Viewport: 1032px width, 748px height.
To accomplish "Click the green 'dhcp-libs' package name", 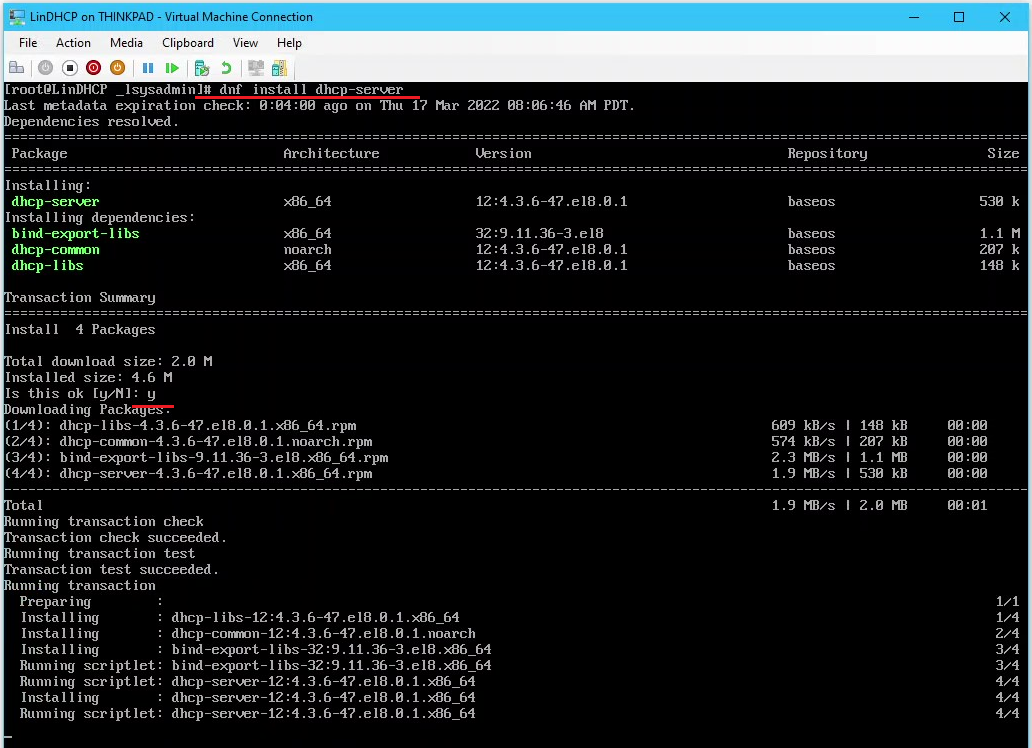I will (x=47, y=265).
